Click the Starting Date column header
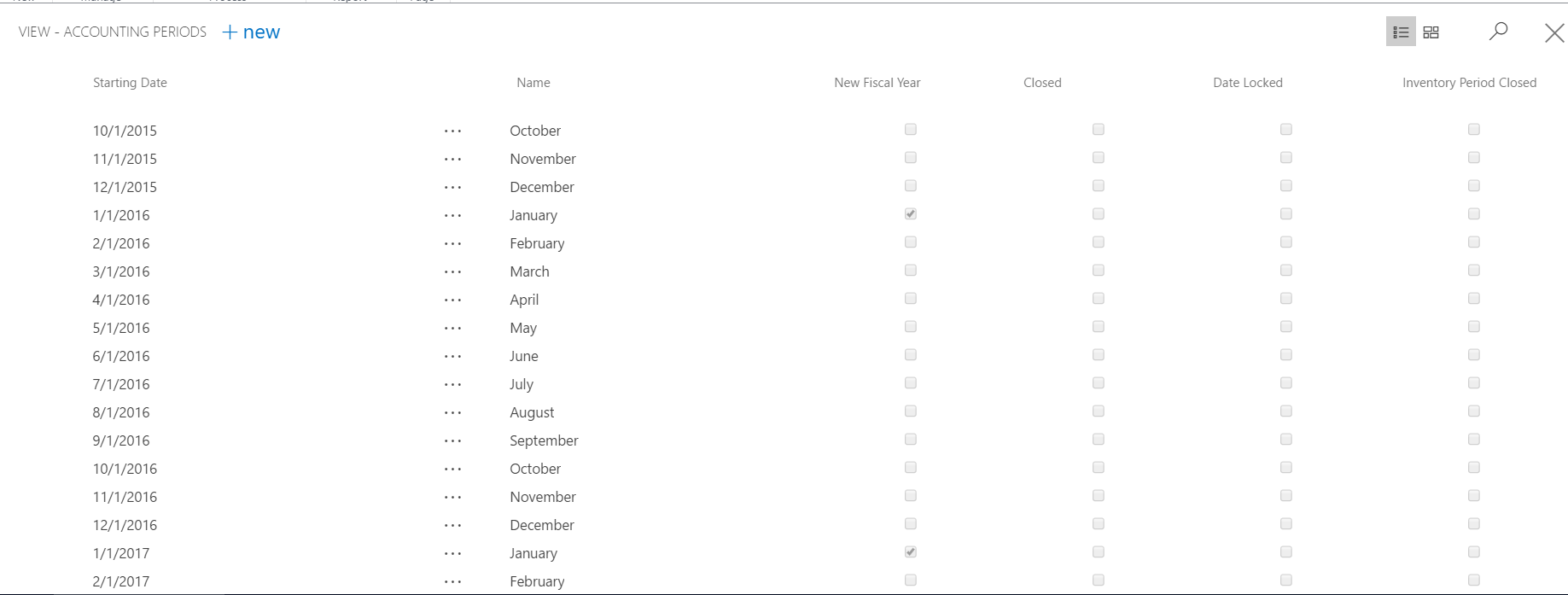This screenshot has width=1568, height=595. [130, 82]
